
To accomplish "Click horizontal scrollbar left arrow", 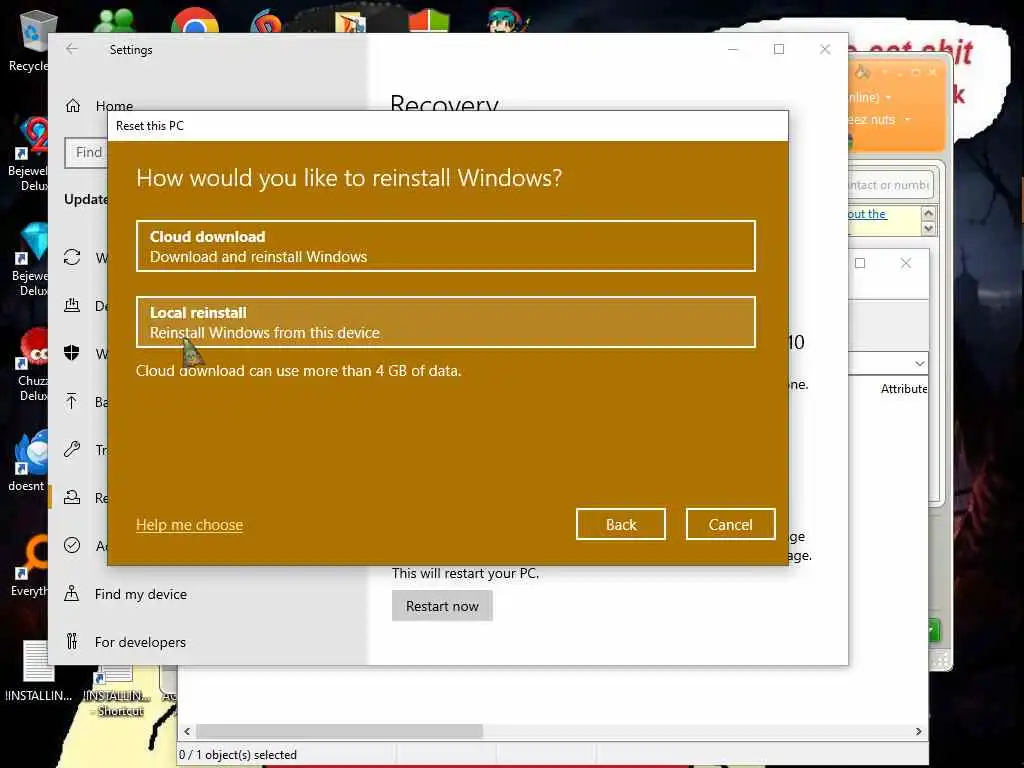I will pyautogui.click(x=187, y=731).
